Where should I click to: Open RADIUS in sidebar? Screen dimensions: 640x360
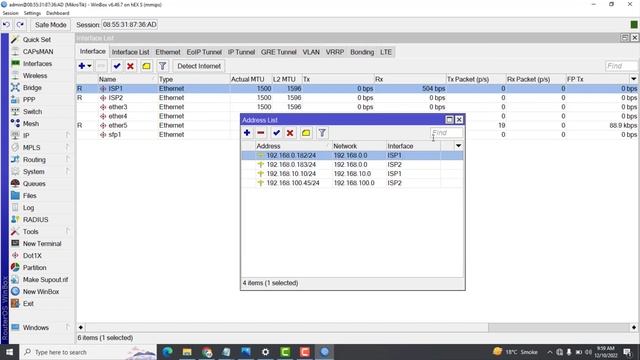pos(36,220)
